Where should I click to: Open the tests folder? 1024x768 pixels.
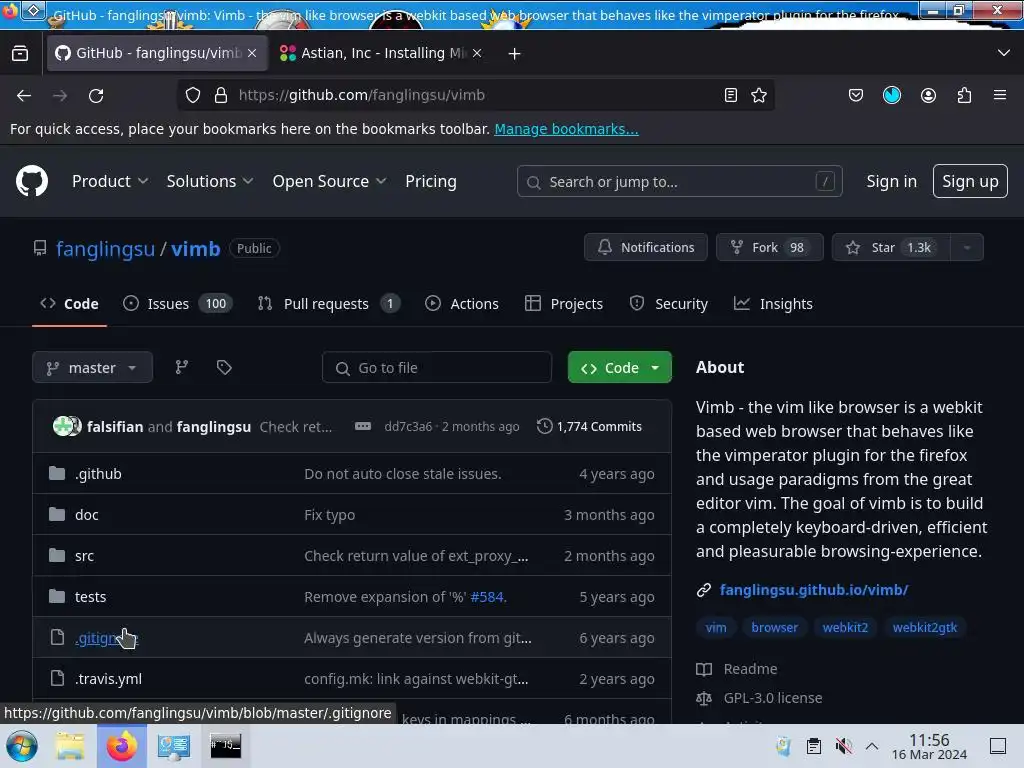pyautogui.click(x=90, y=597)
